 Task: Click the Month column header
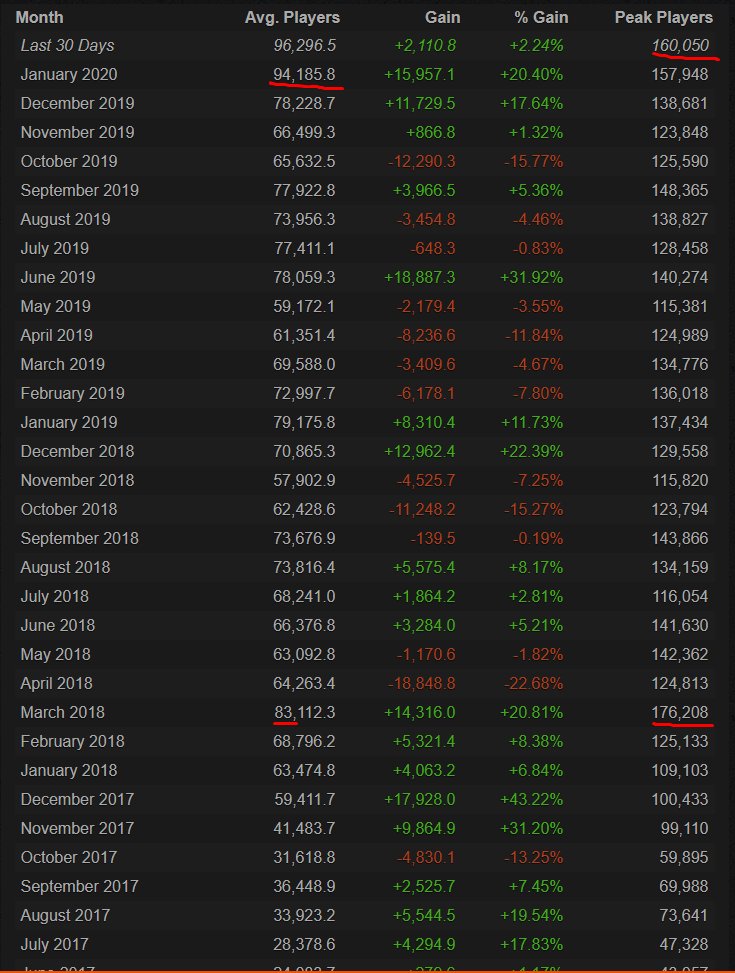point(39,17)
